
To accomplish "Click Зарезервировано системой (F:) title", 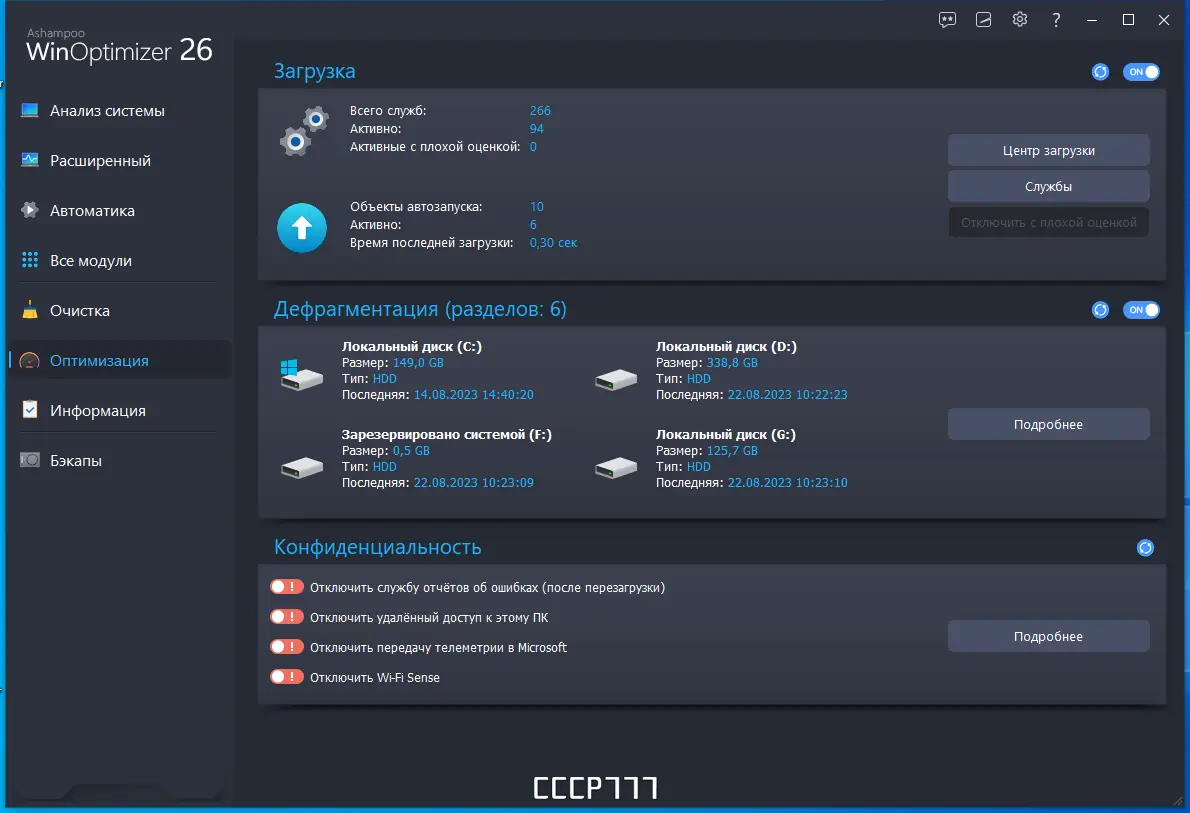I will pyautogui.click(x=446, y=435).
